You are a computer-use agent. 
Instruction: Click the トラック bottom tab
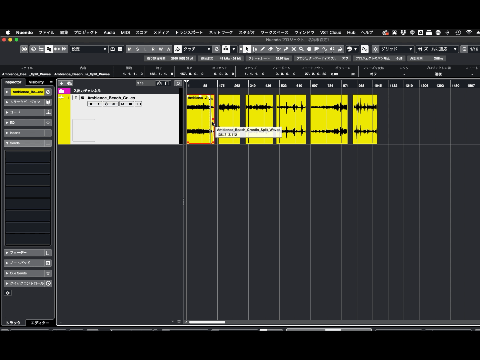click(x=14, y=323)
